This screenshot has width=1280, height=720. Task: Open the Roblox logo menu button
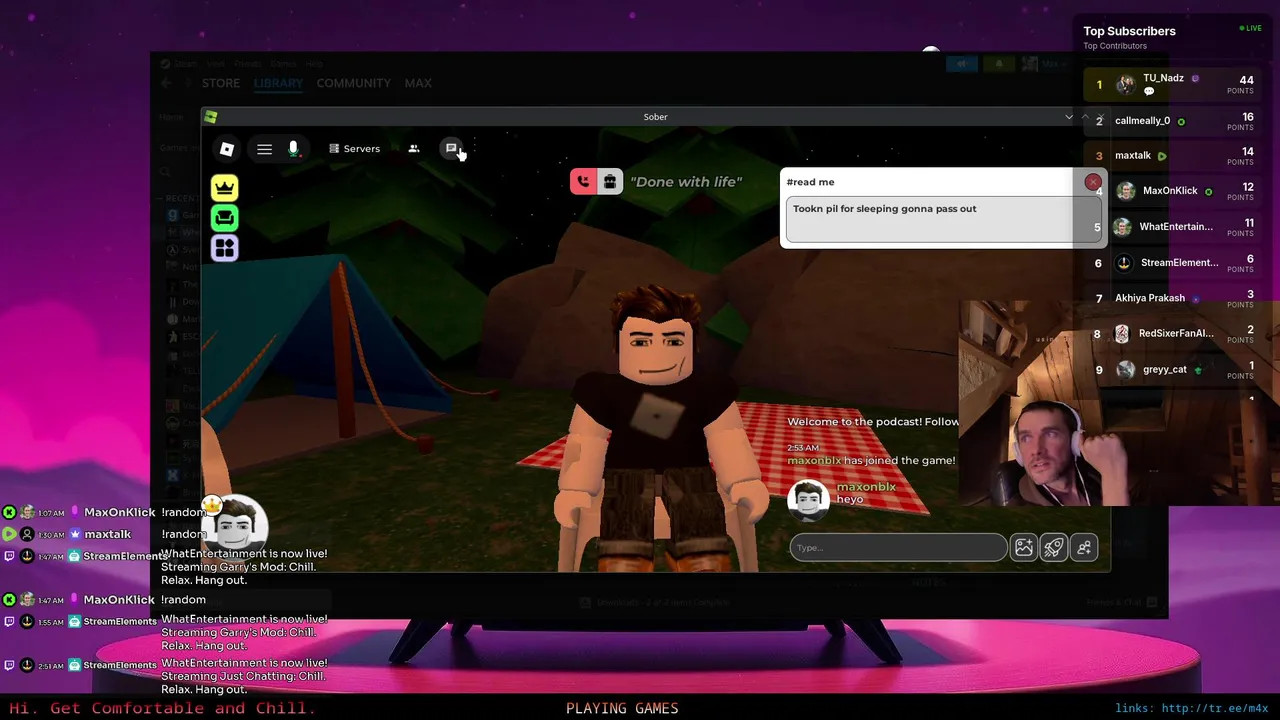[x=227, y=149]
